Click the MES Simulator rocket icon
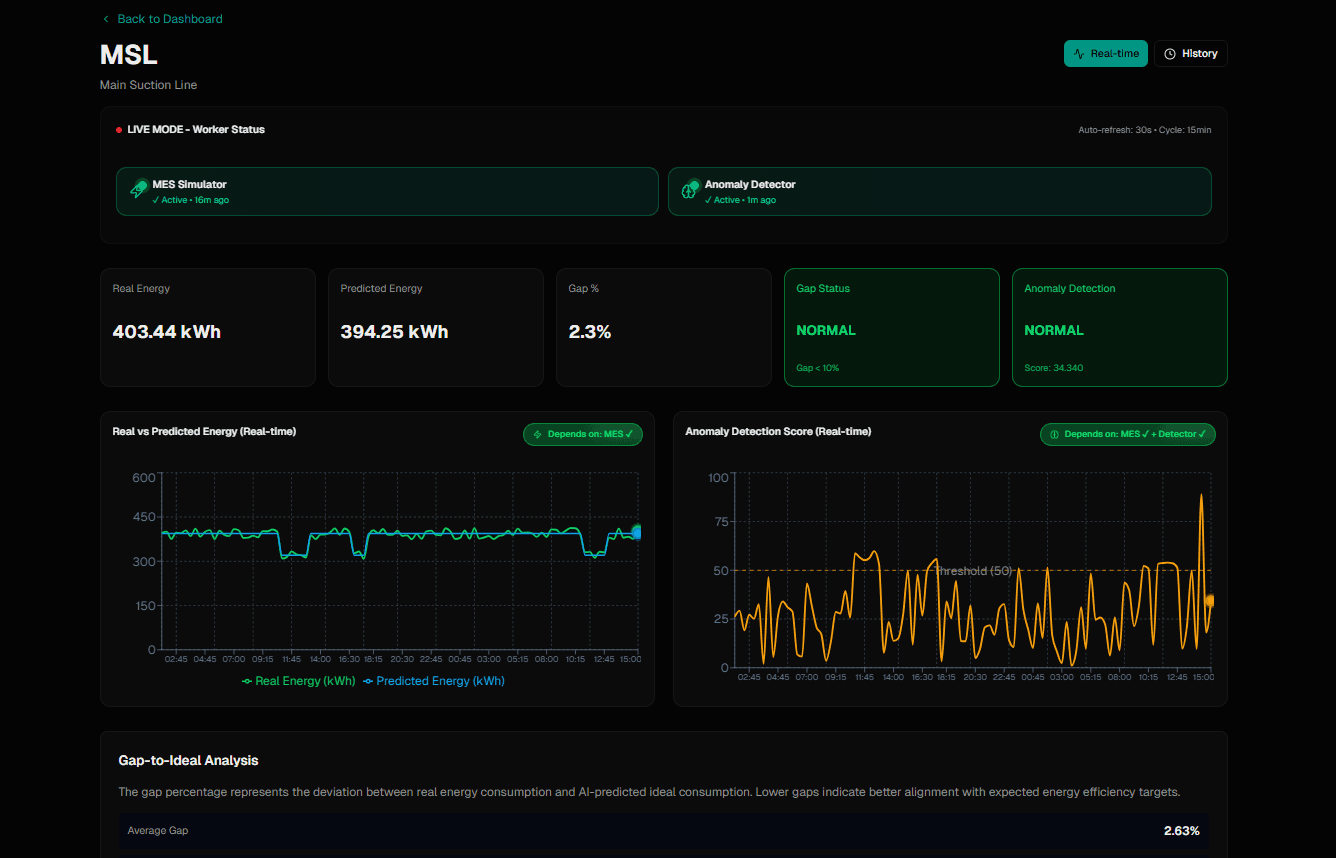The image size is (1336, 858). pos(139,190)
